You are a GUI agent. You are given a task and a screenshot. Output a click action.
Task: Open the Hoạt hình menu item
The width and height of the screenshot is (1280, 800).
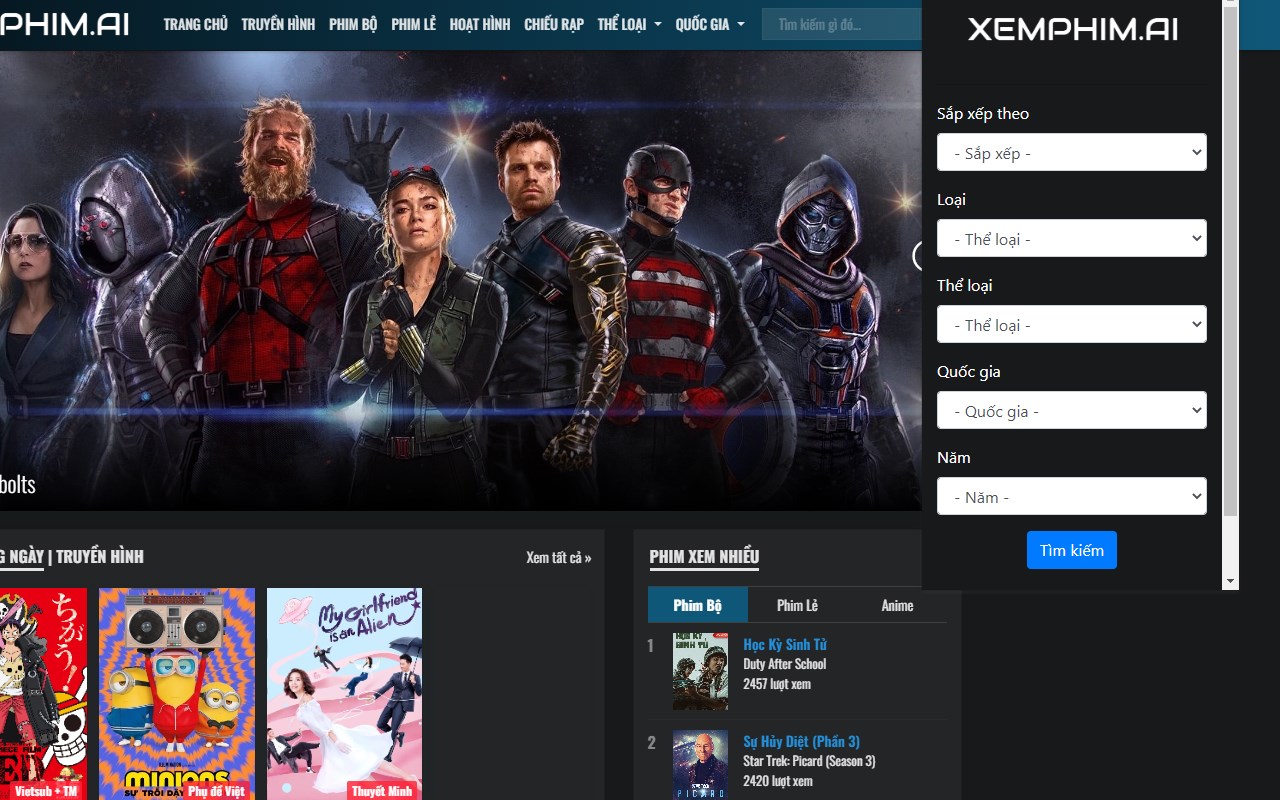coord(480,24)
